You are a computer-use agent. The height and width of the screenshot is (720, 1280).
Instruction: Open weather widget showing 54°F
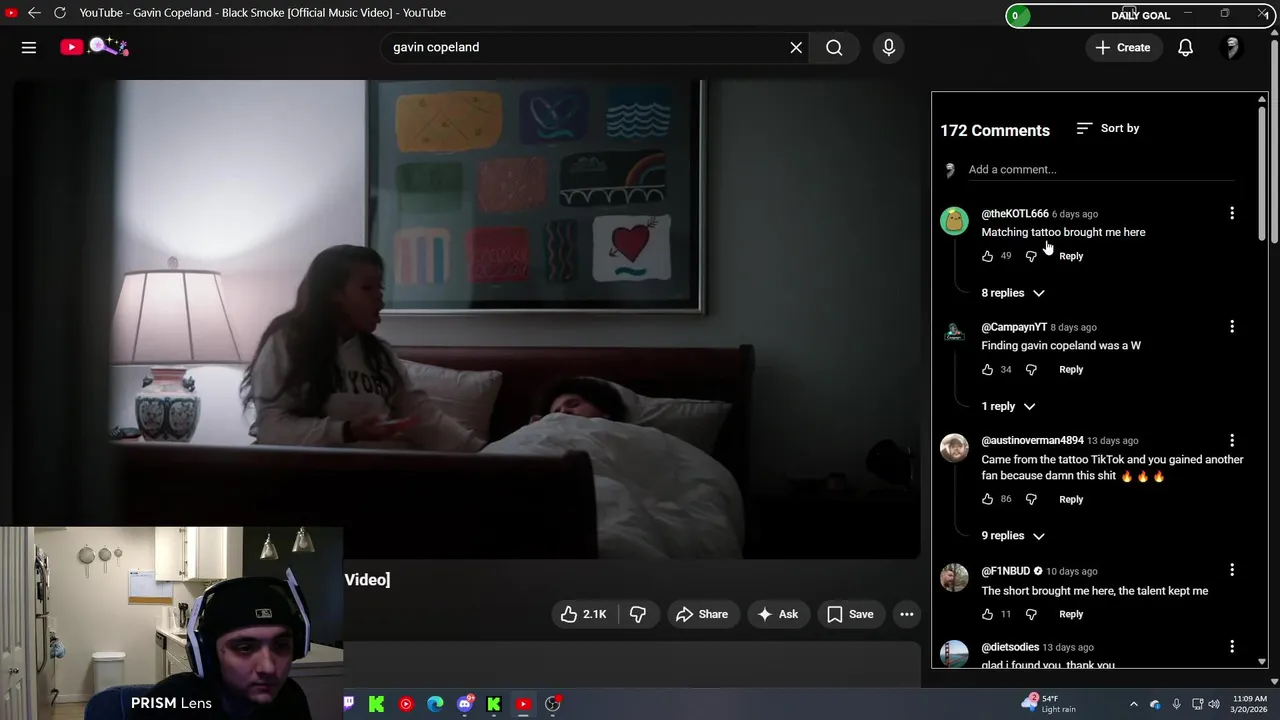(x=1050, y=704)
